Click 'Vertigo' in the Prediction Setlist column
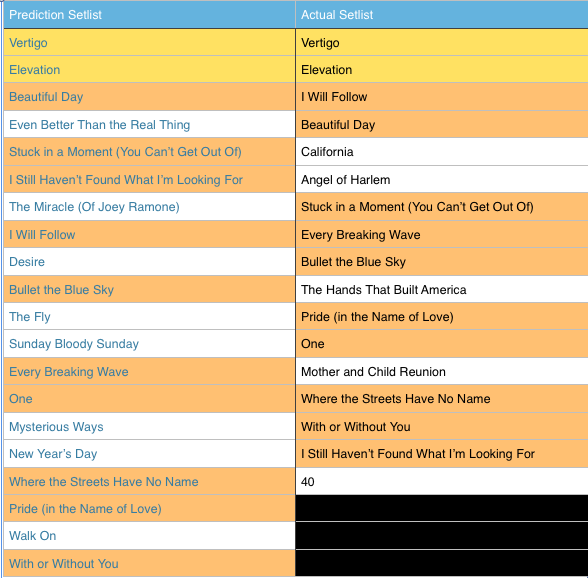The width and height of the screenshot is (588, 578). coord(149,42)
